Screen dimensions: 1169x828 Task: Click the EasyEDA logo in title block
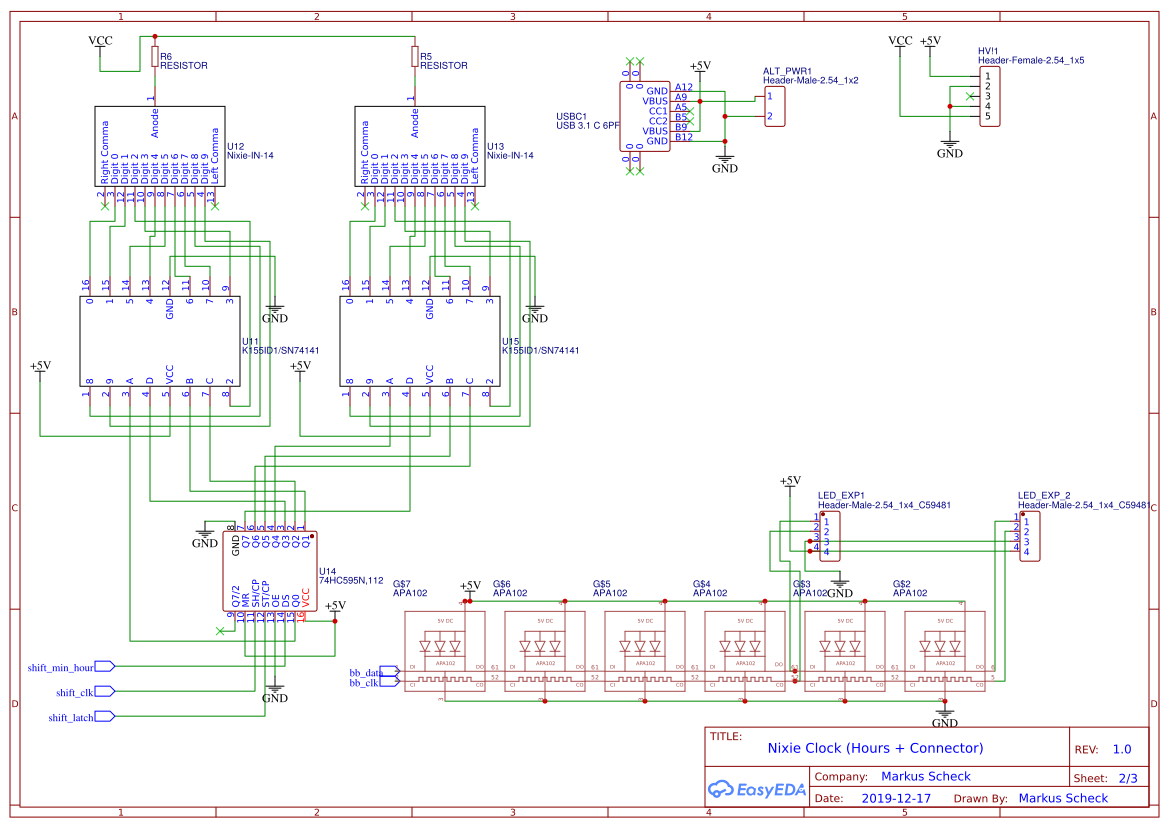(757, 789)
